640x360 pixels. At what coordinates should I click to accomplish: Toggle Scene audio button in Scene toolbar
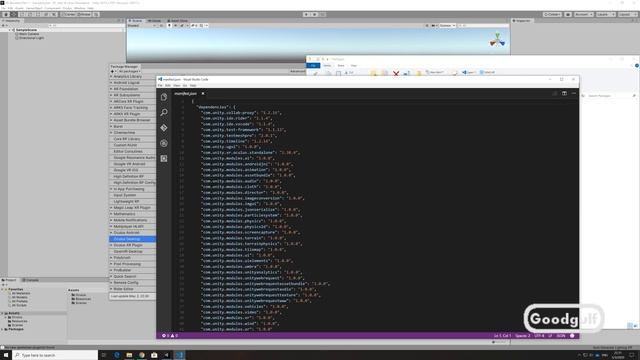pyautogui.click(x=176, y=26)
